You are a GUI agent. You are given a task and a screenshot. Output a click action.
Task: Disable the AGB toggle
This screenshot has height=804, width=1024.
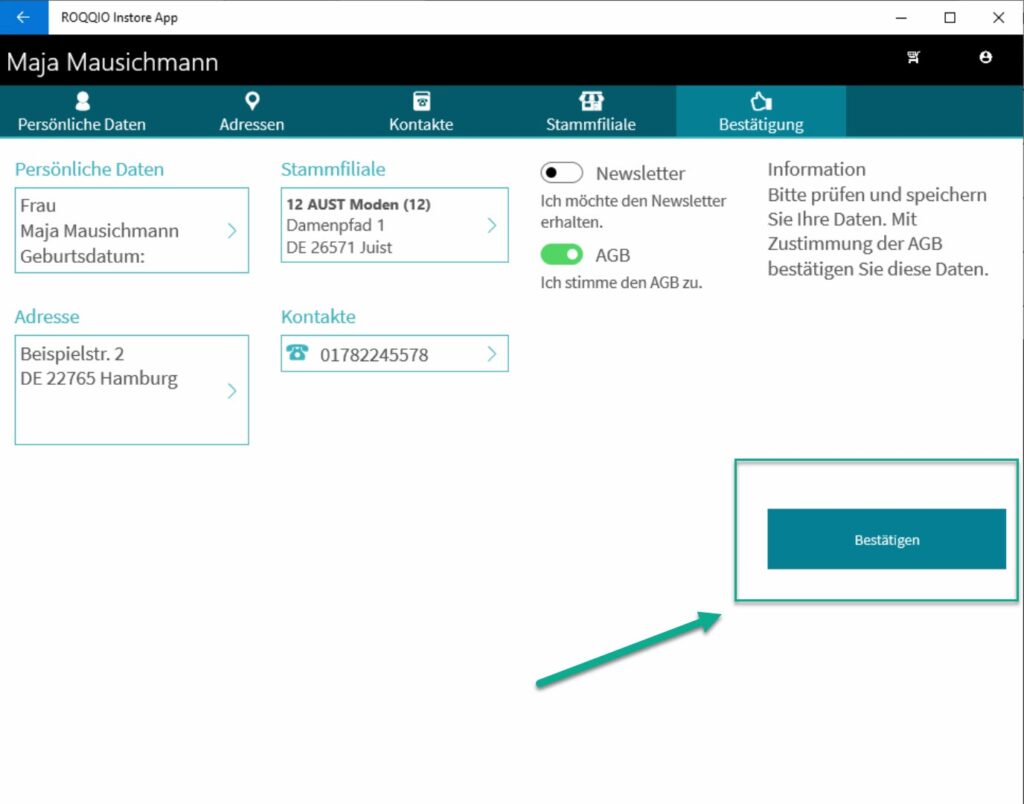562,255
